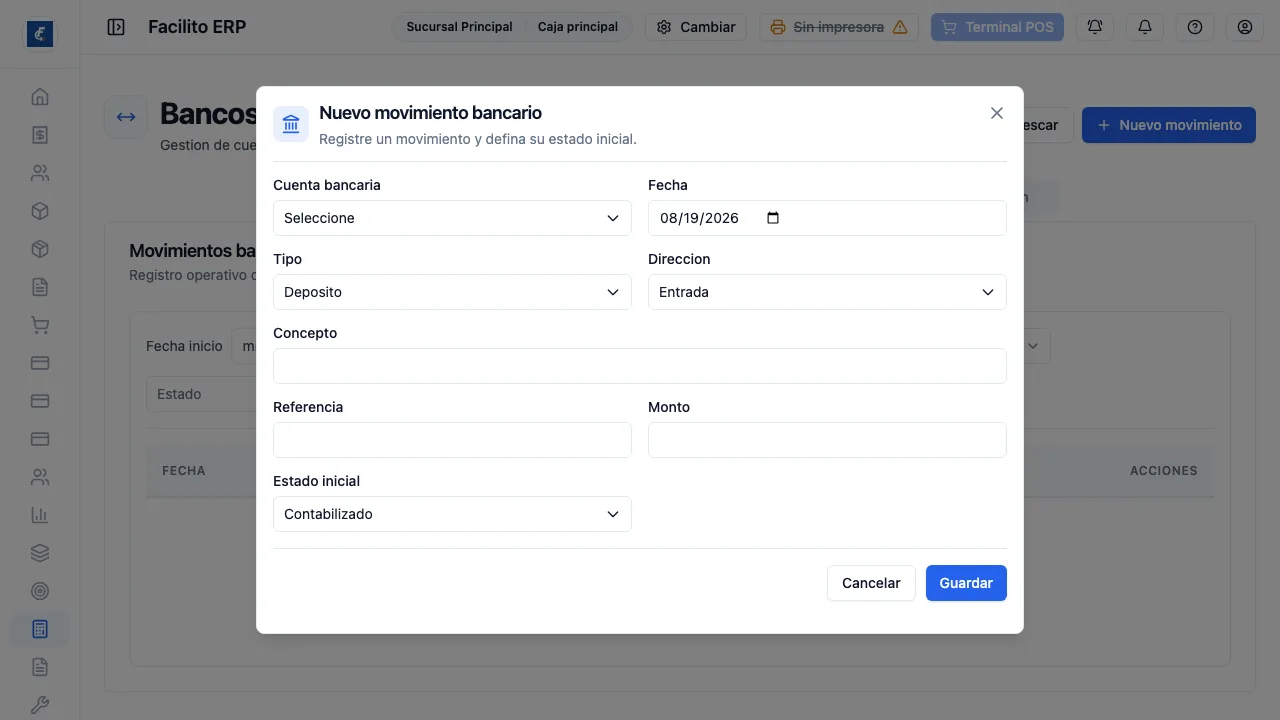The width and height of the screenshot is (1280, 720).
Task: Click the Sucursal Principal label
Action: point(459,27)
